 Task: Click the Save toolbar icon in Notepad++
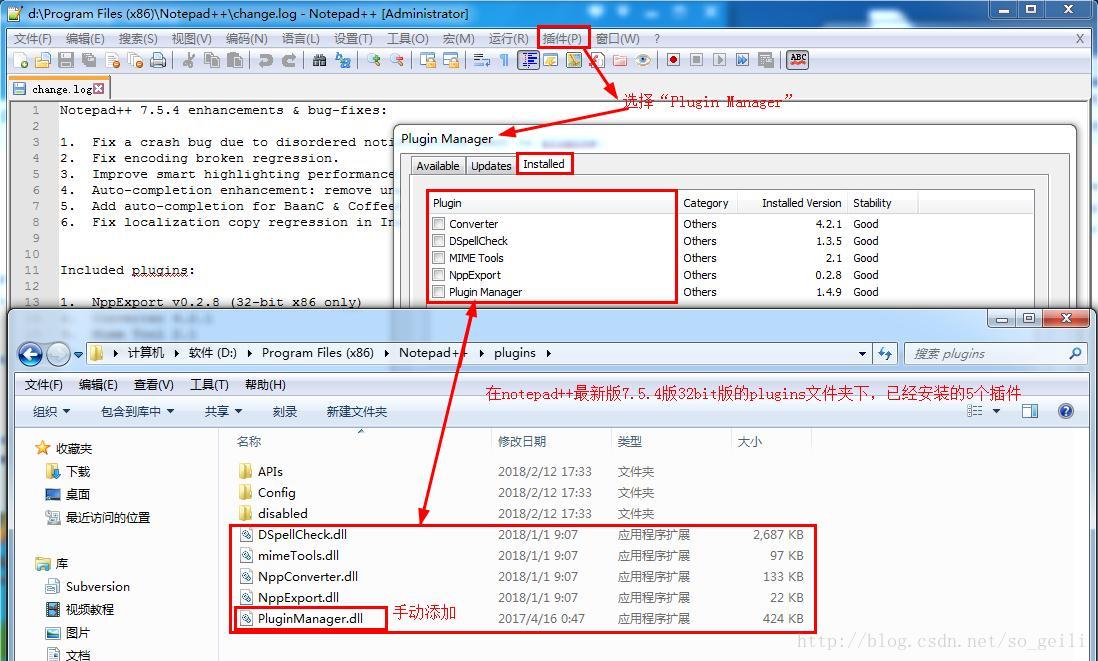click(66, 60)
